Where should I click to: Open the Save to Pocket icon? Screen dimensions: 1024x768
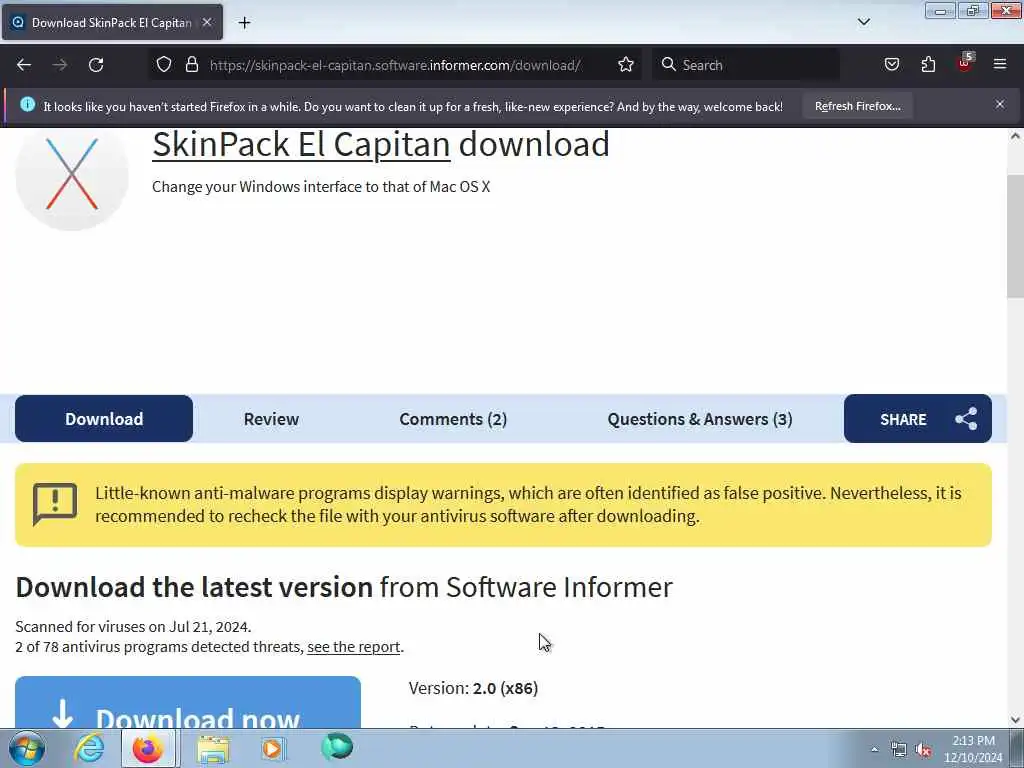(891, 65)
